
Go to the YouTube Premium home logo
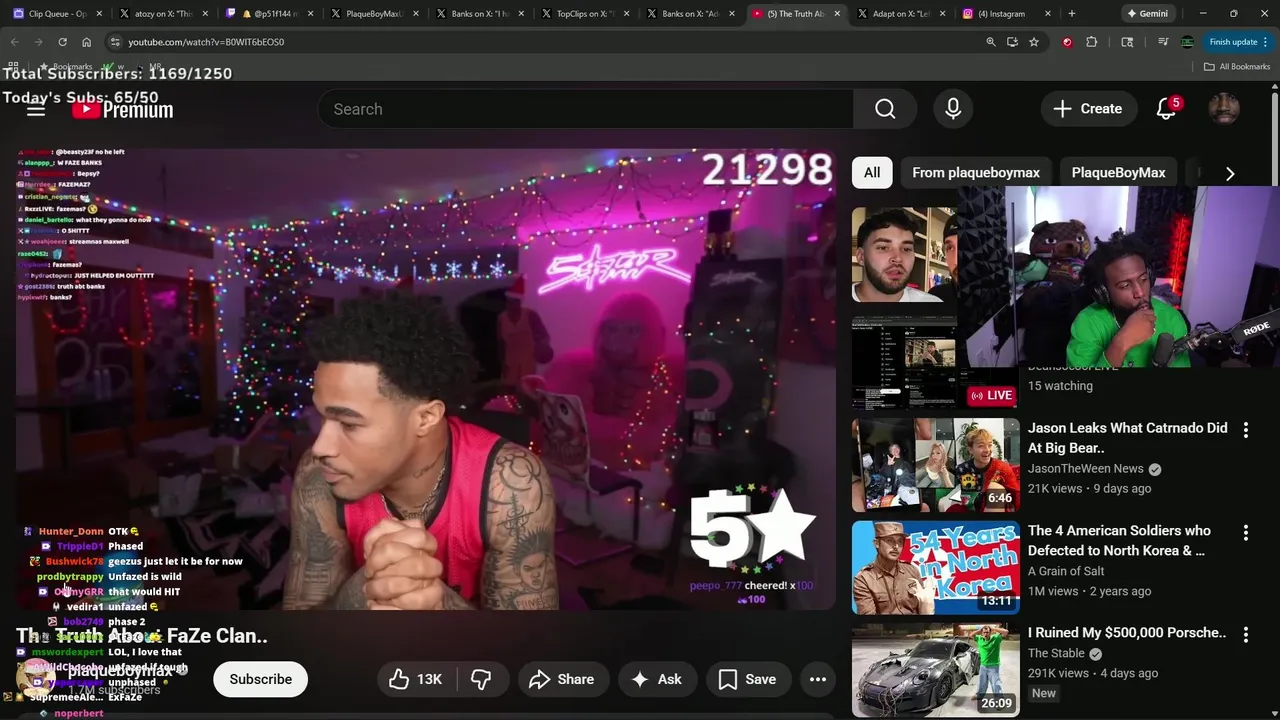pyautogui.click(x=124, y=109)
